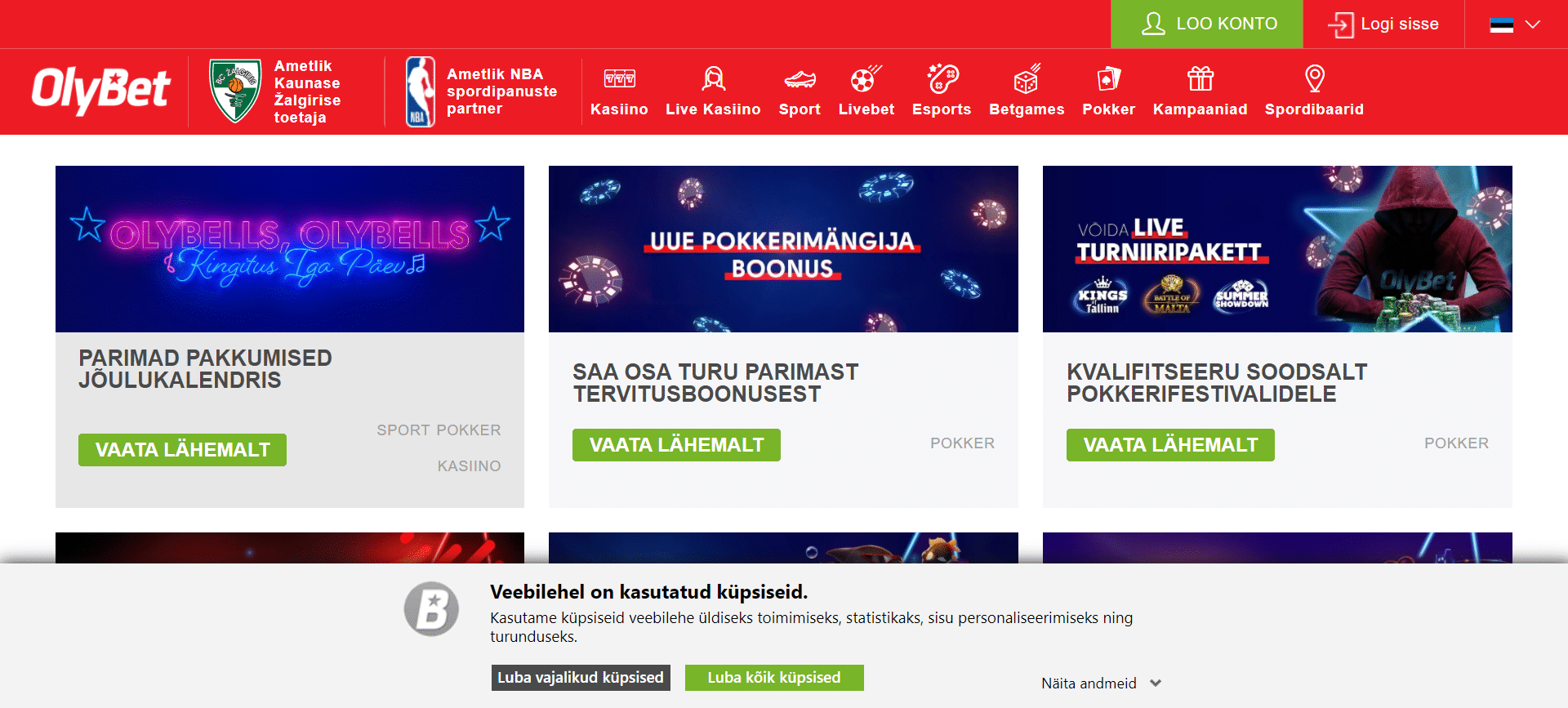Select the Live Kasiino dealer icon
The image size is (1568, 708).
point(713,79)
